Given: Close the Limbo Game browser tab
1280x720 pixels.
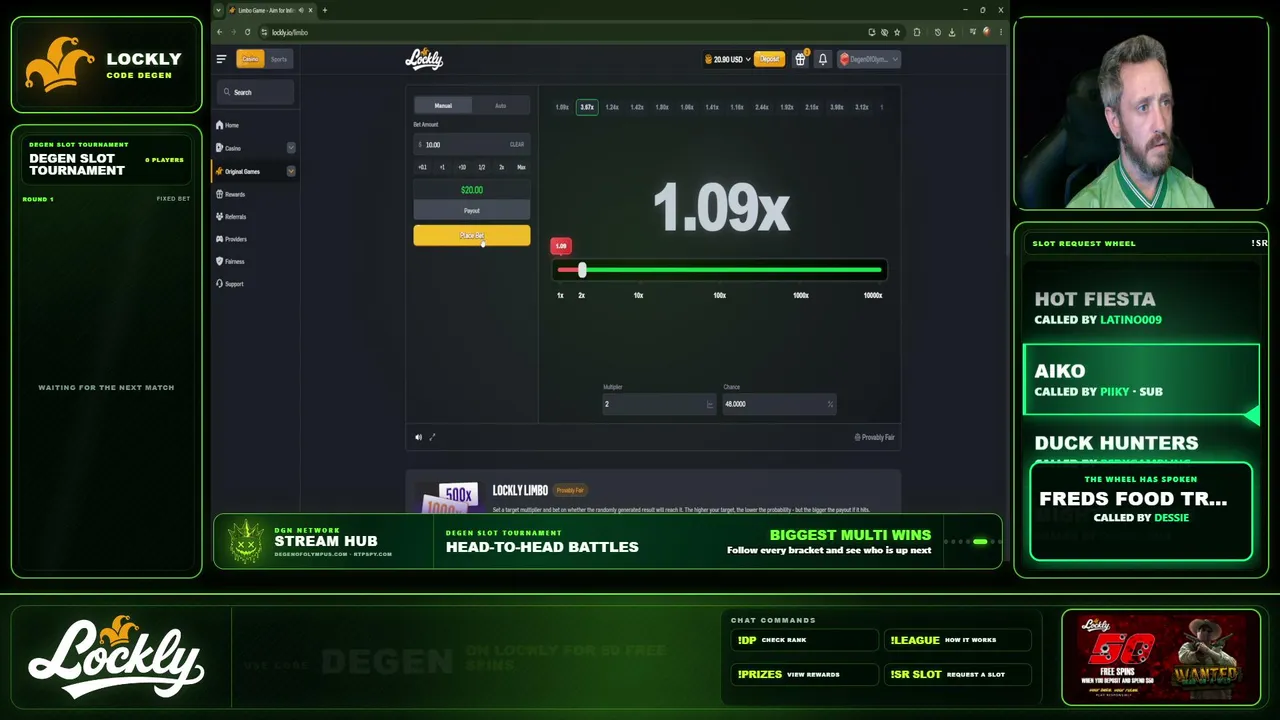Looking at the screenshot, I should pyautogui.click(x=311, y=10).
